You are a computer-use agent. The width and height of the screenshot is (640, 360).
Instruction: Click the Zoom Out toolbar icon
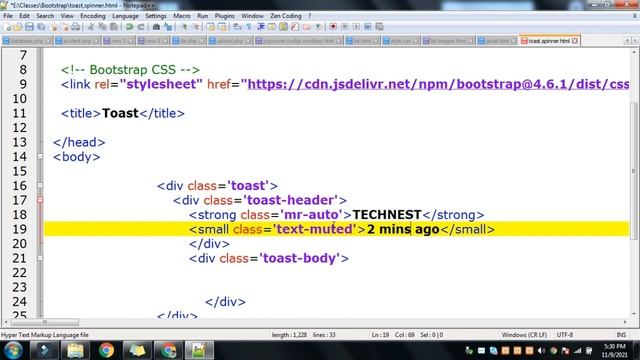pos(196,27)
